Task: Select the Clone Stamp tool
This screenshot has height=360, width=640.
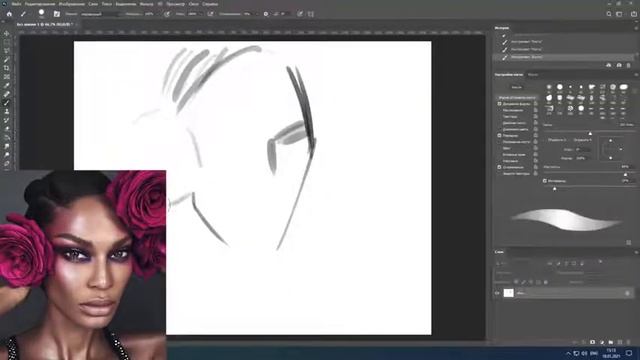Action: (x=7, y=111)
